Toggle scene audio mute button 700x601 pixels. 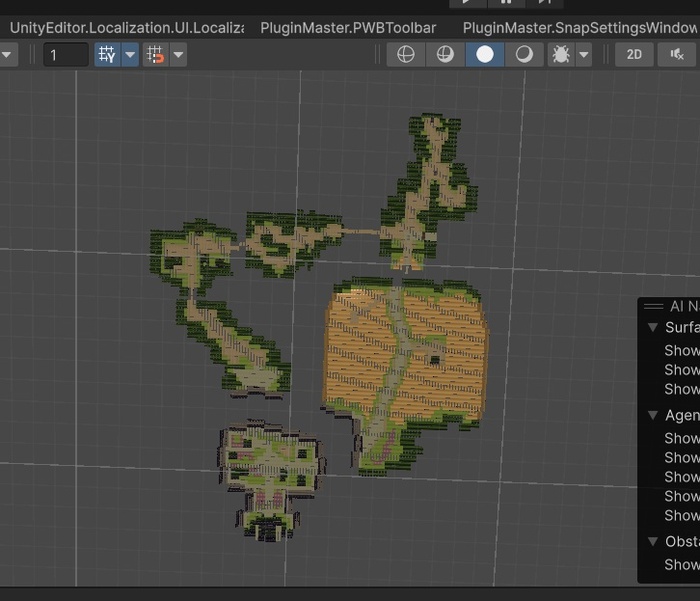tap(677, 54)
